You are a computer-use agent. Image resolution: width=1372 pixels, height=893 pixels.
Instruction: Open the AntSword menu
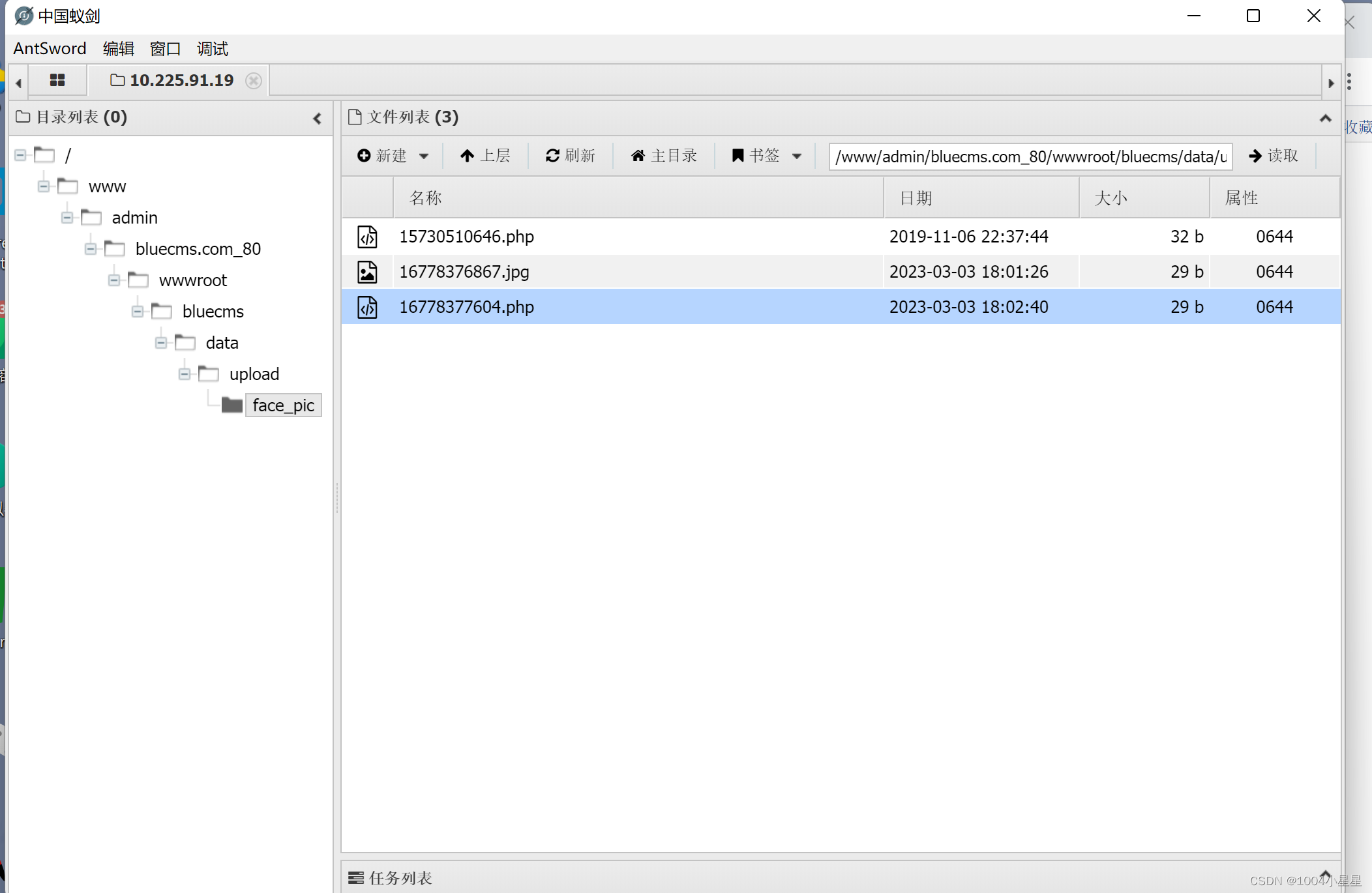click(x=50, y=48)
